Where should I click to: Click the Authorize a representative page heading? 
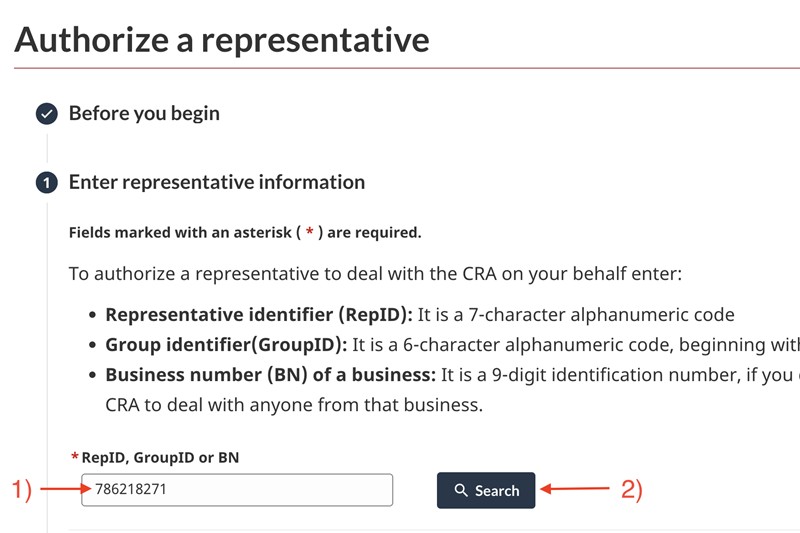click(222, 39)
